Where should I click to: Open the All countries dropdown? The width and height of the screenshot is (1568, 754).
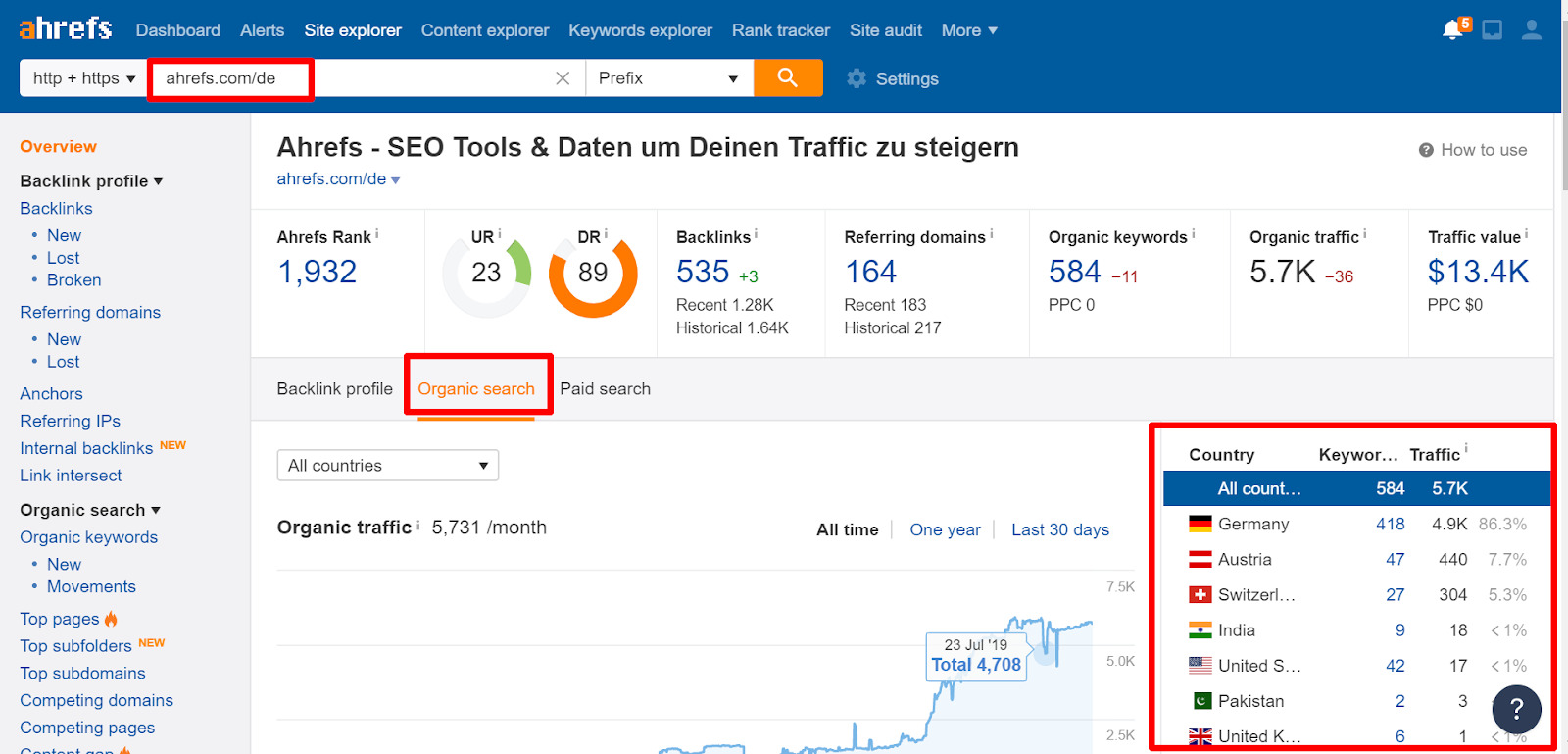point(387,466)
